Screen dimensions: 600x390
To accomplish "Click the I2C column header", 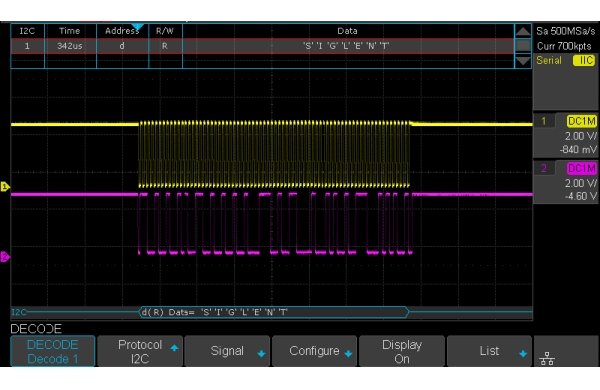I will pos(27,31).
